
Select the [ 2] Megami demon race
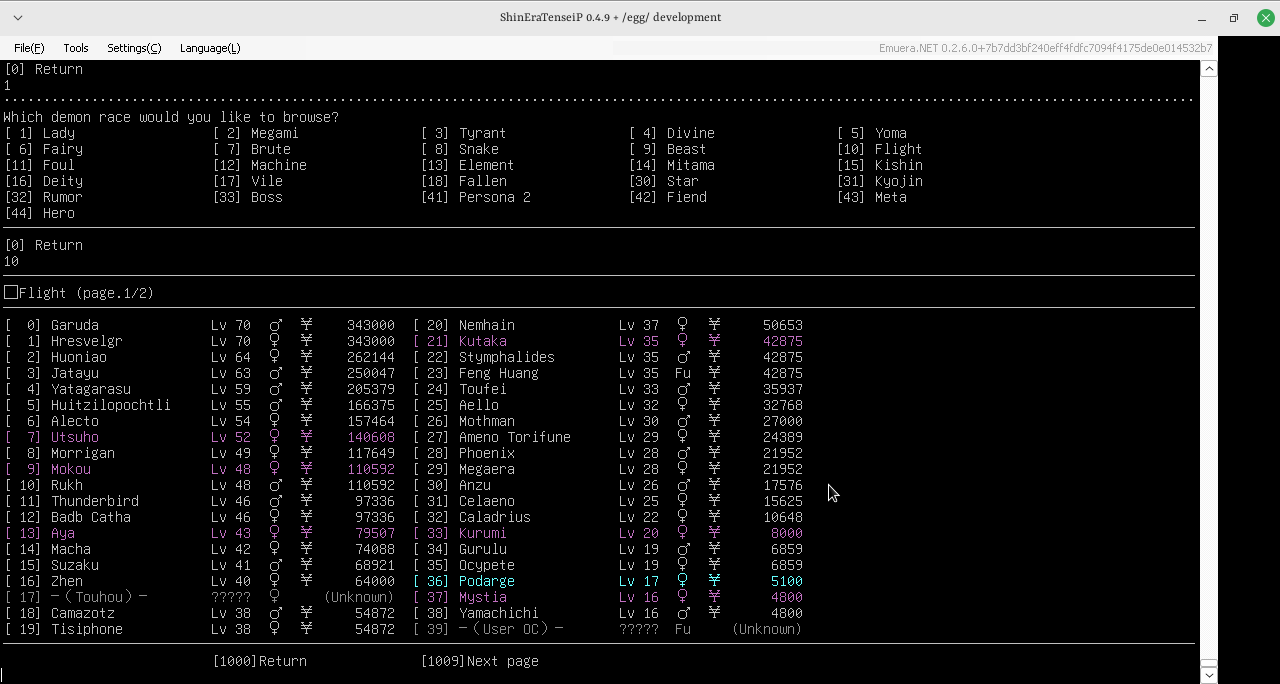pos(256,133)
